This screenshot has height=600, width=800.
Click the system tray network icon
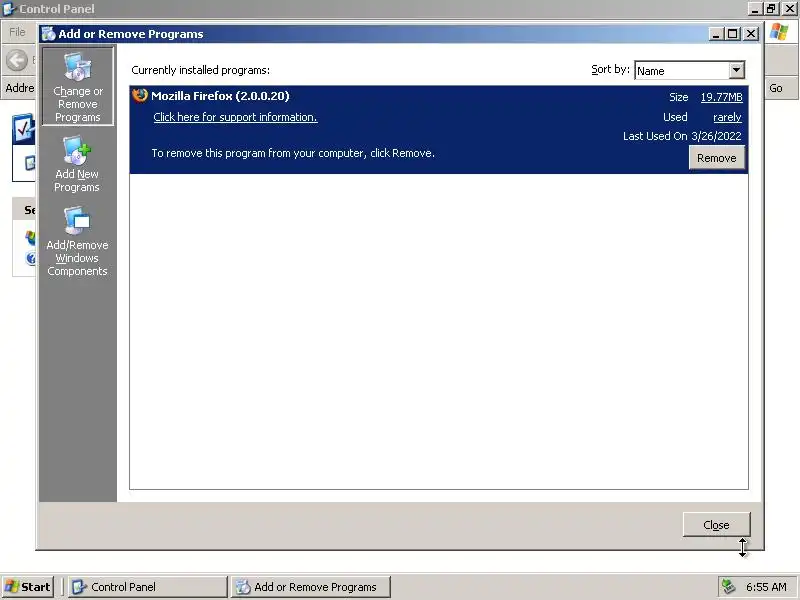point(728,587)
